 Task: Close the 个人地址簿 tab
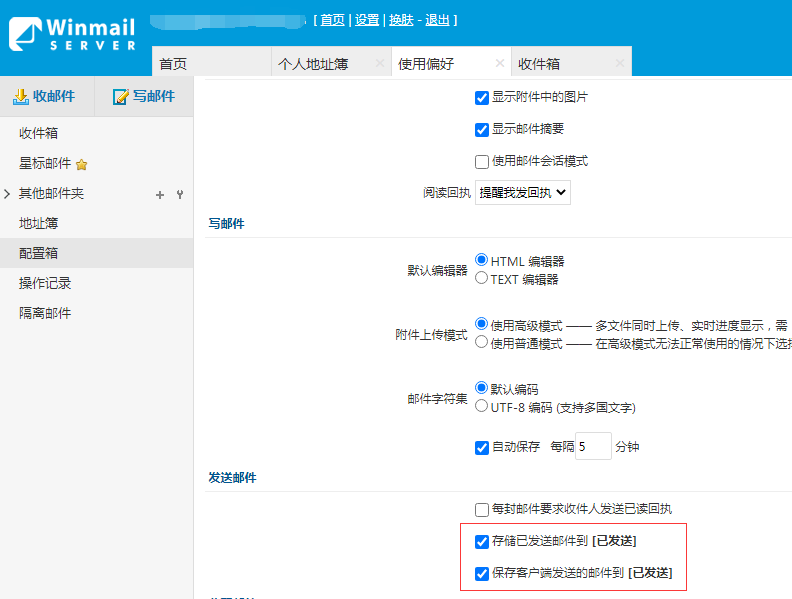click(379, 63)
